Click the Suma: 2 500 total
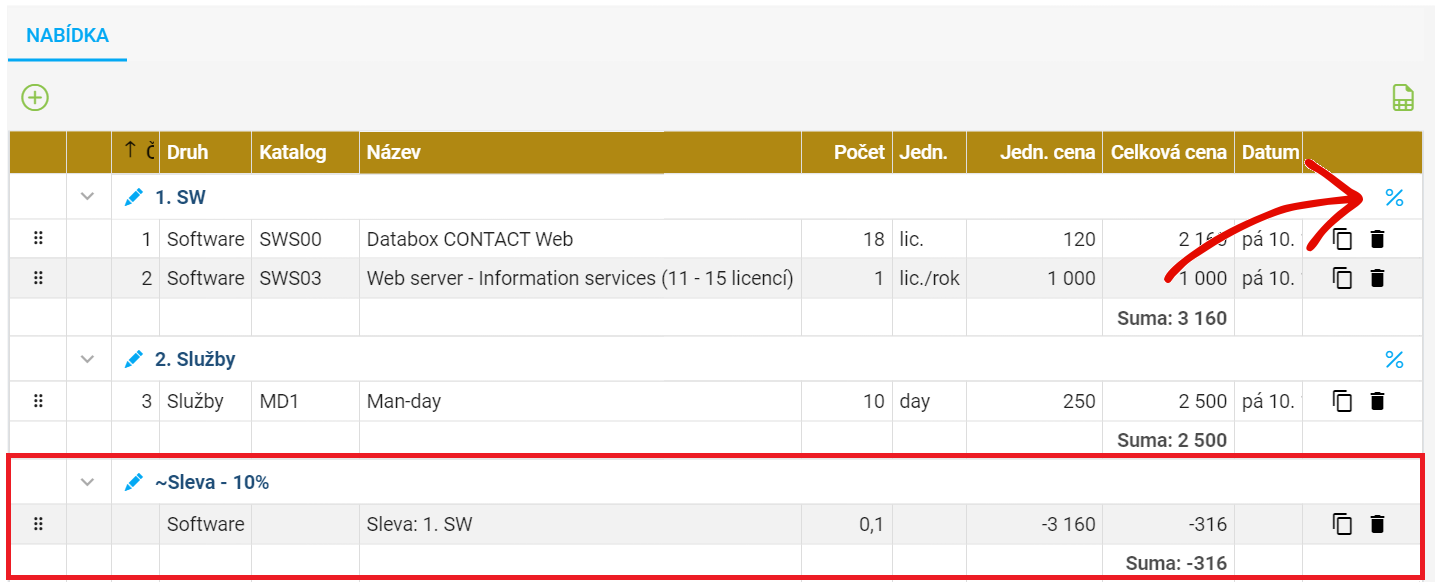Image resolution: width=1435 pixels, height=582 pixels. [x=1172, y=440]
